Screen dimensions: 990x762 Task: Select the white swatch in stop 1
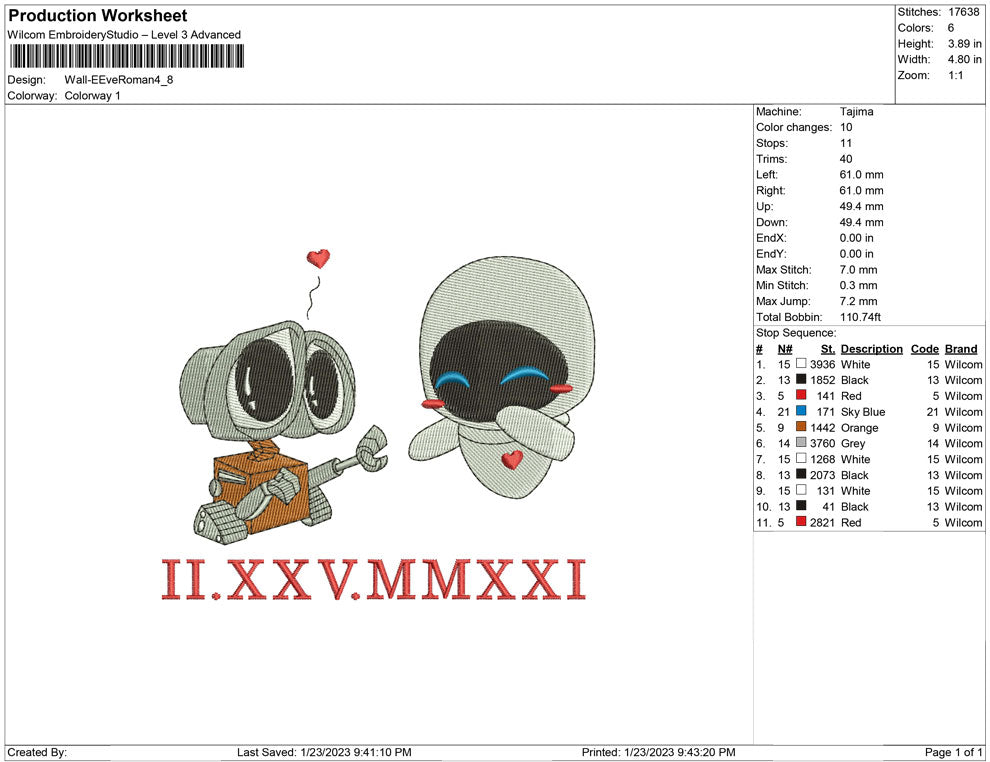tap(801, 364)
